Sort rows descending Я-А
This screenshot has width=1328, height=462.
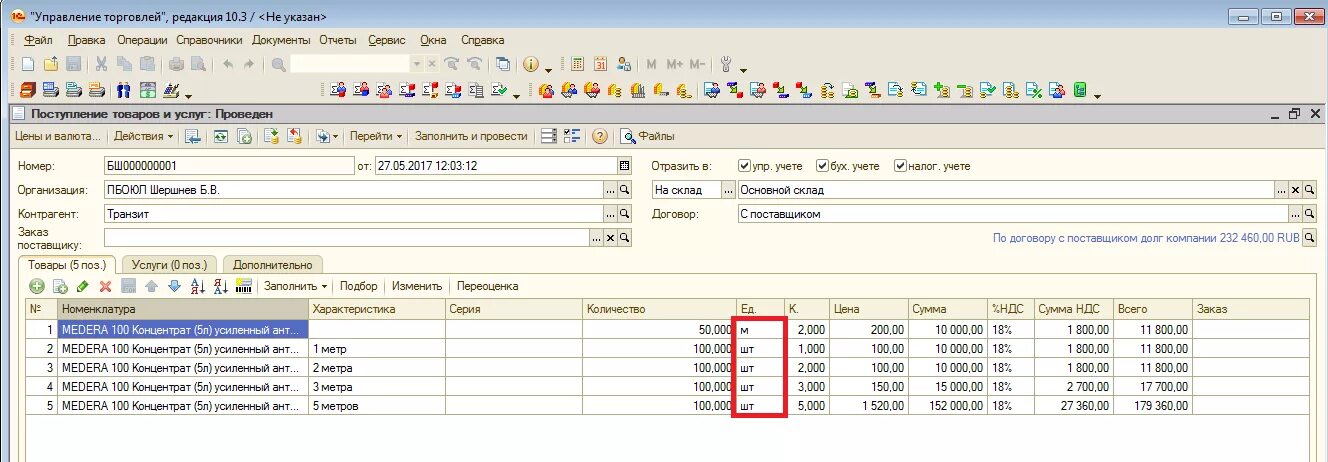pos(220,286)
